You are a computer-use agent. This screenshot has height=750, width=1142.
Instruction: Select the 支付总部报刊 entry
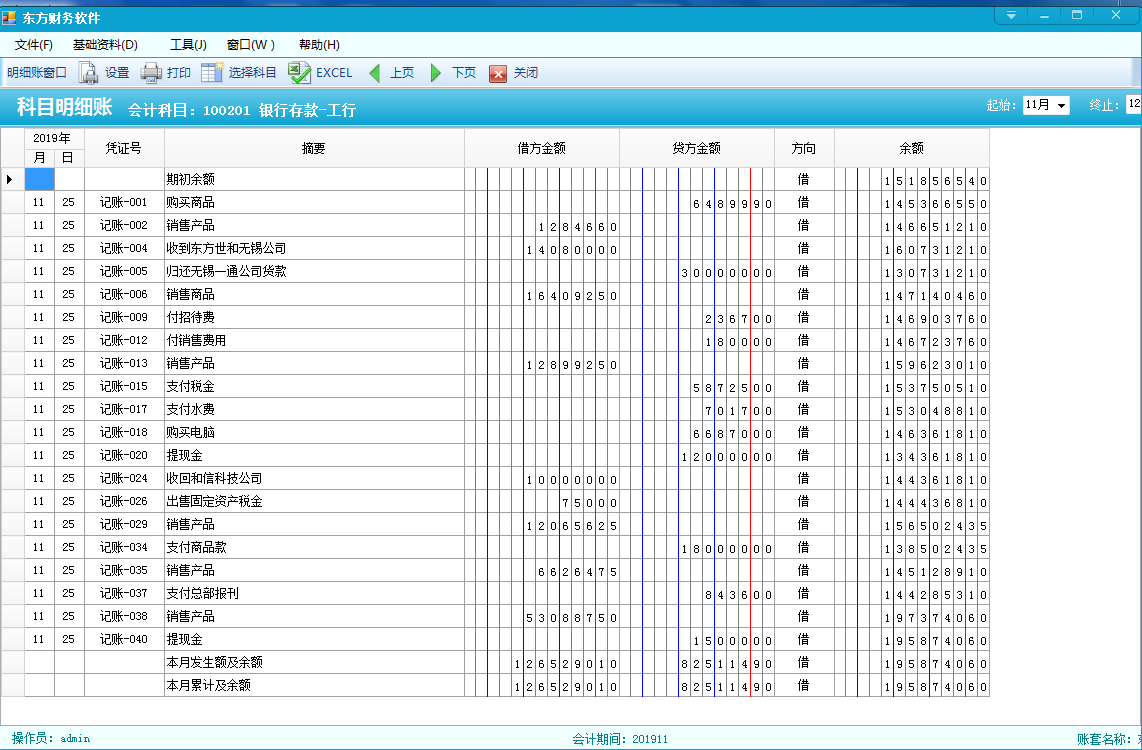tap(314, 594)
